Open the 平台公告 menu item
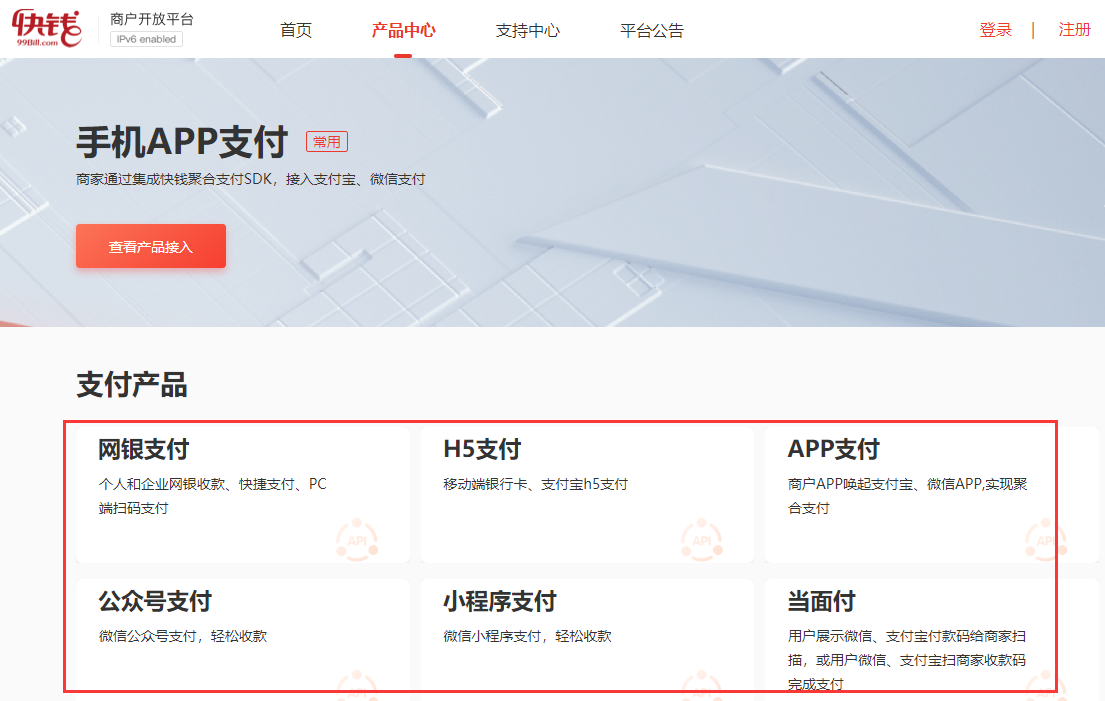1105x701 pixels. (652, 30)
